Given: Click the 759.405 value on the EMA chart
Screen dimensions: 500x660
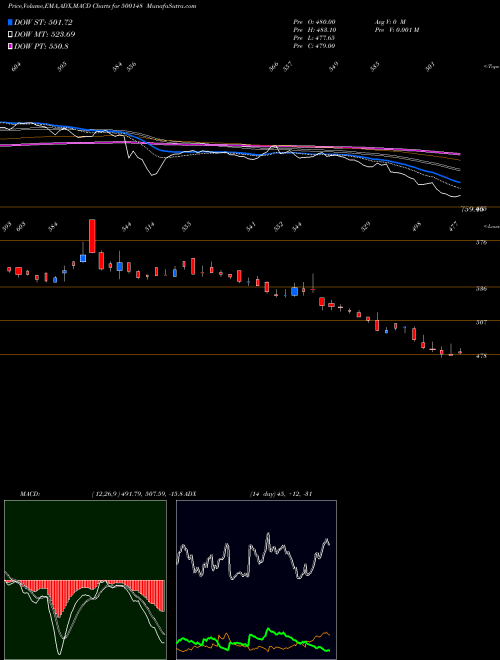Looking at the screenshot, I should pos(474,209).
